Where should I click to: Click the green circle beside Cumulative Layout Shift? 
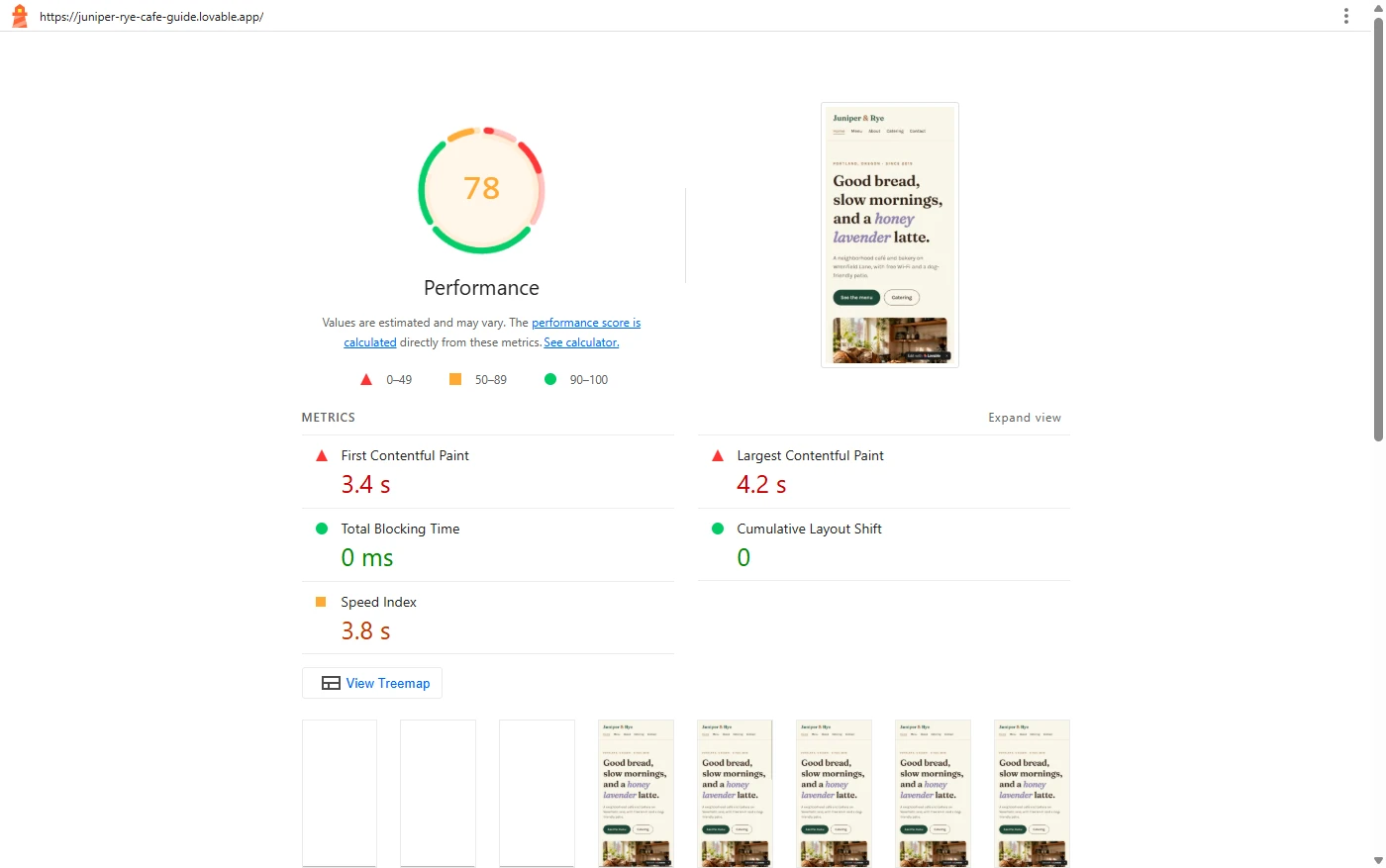pyautogui.click(x=718, y=529)
